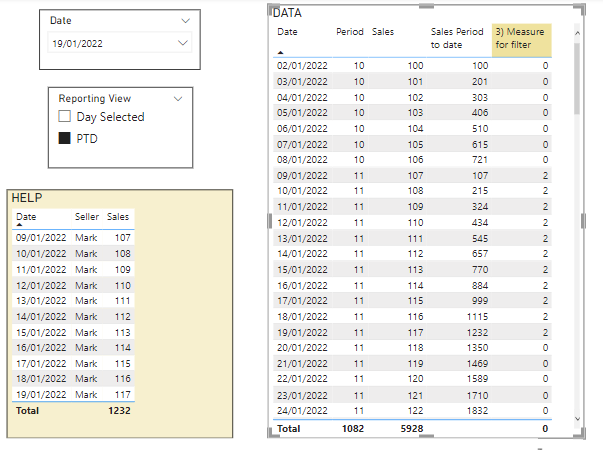The height and width of the screenshot is (450, 603).
Task: Select 24/01/2022 date in DATA table
Action: point(302,410)
